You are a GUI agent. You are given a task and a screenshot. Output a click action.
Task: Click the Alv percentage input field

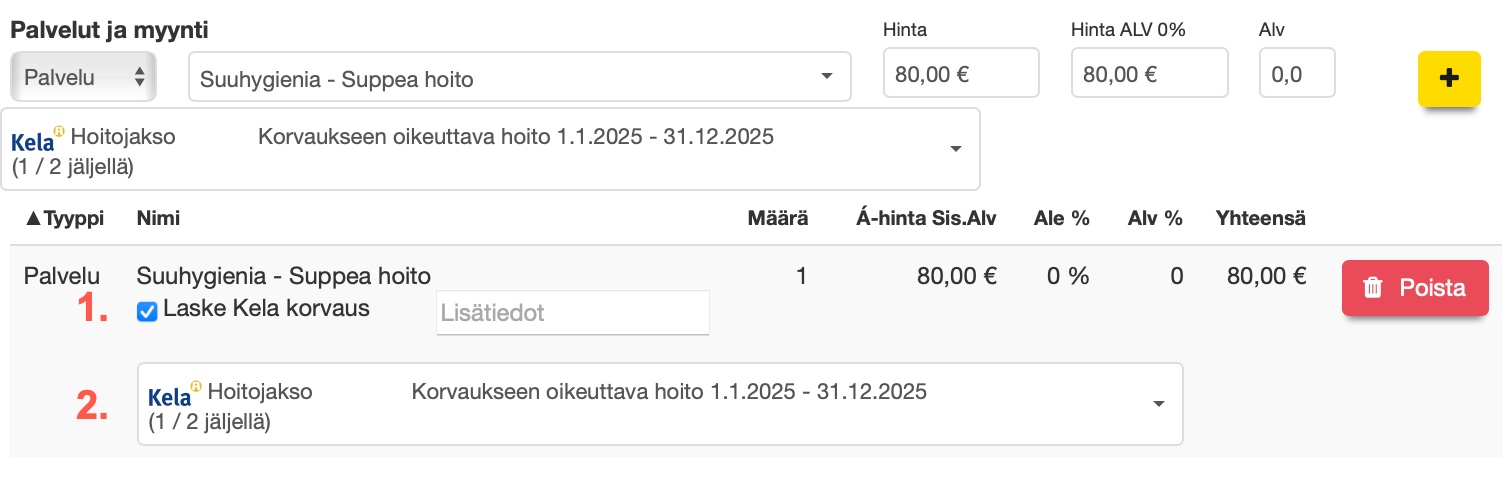click(x=1297, y=73)
